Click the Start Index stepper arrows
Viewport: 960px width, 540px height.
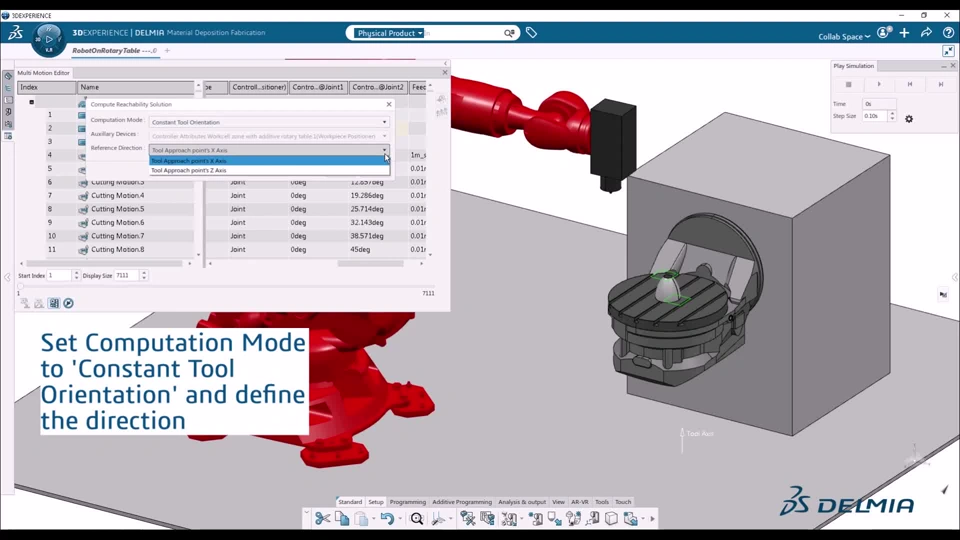coord(77,276)
